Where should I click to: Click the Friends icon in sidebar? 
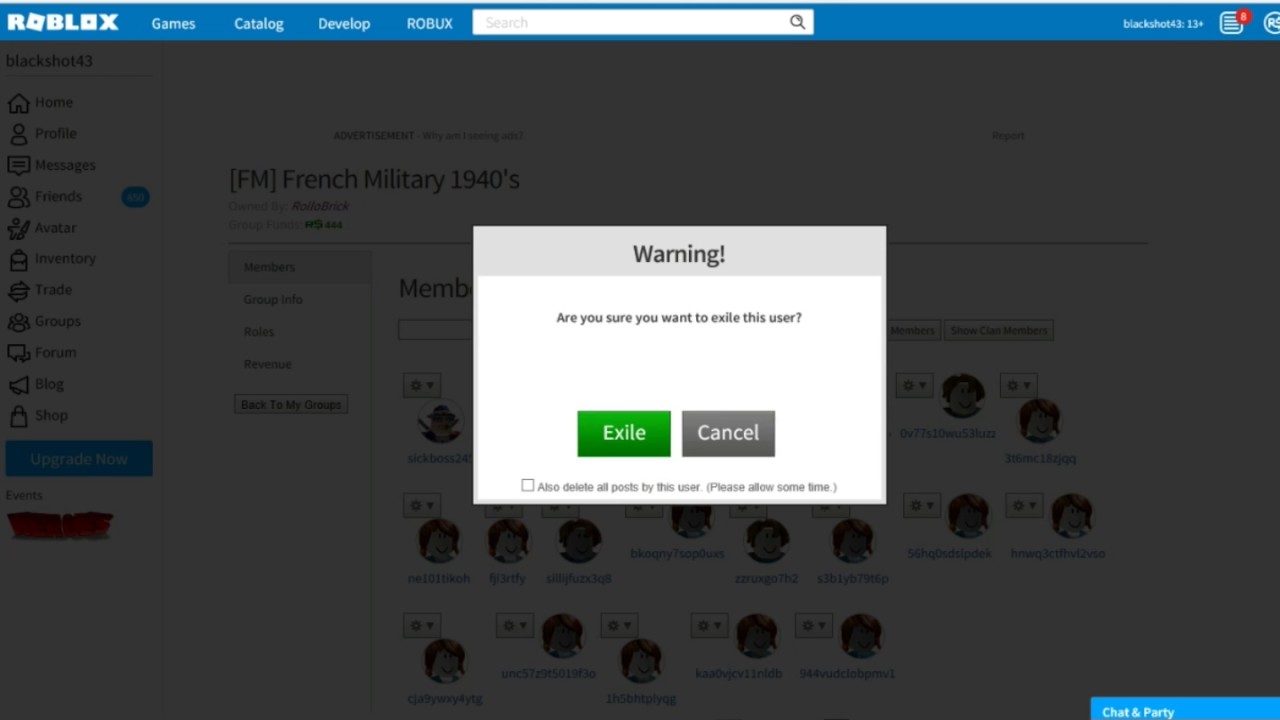click(18, 197)
